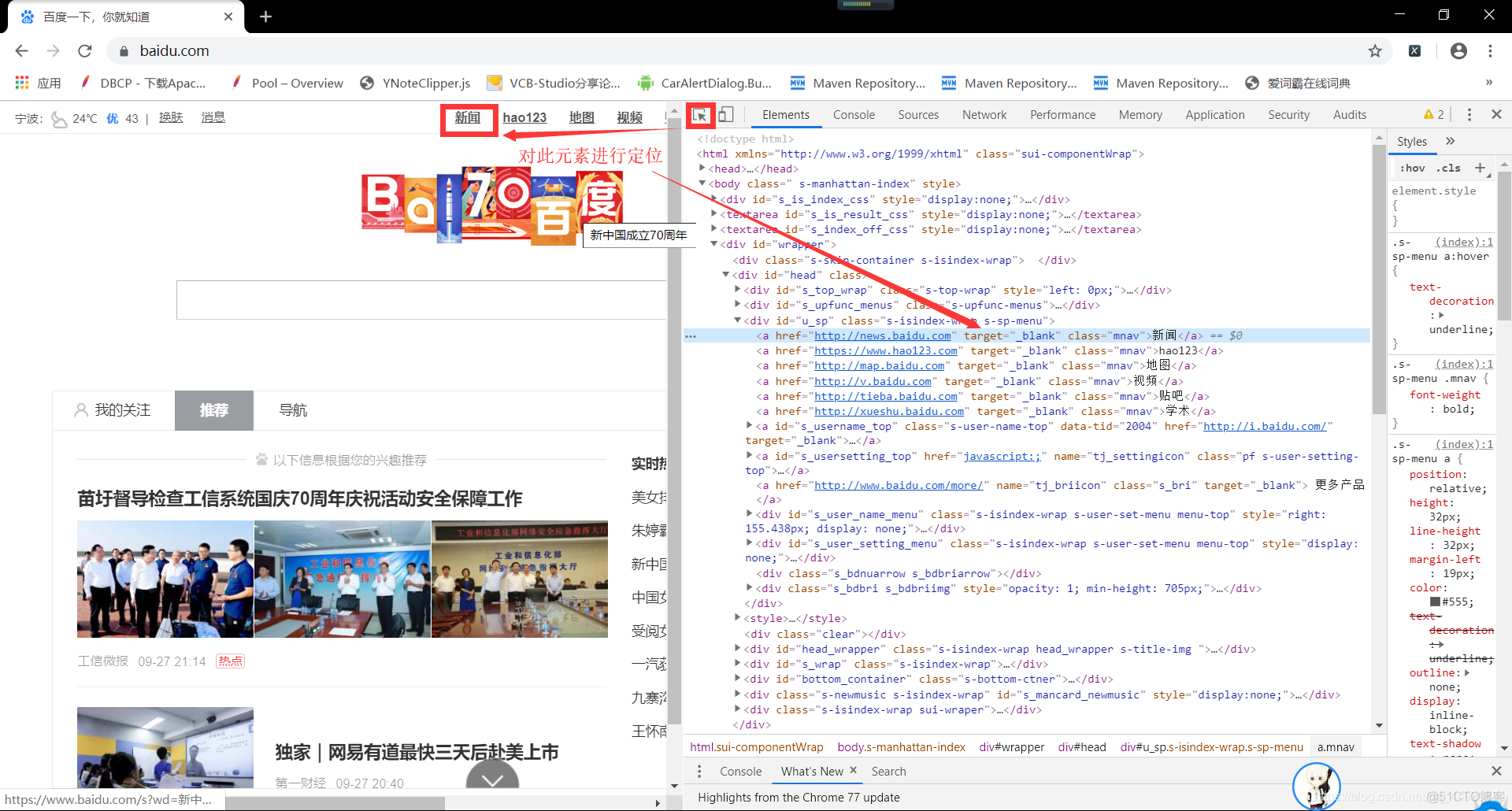
Task: Open the Network tab
Action: click(x=984, y=115)
